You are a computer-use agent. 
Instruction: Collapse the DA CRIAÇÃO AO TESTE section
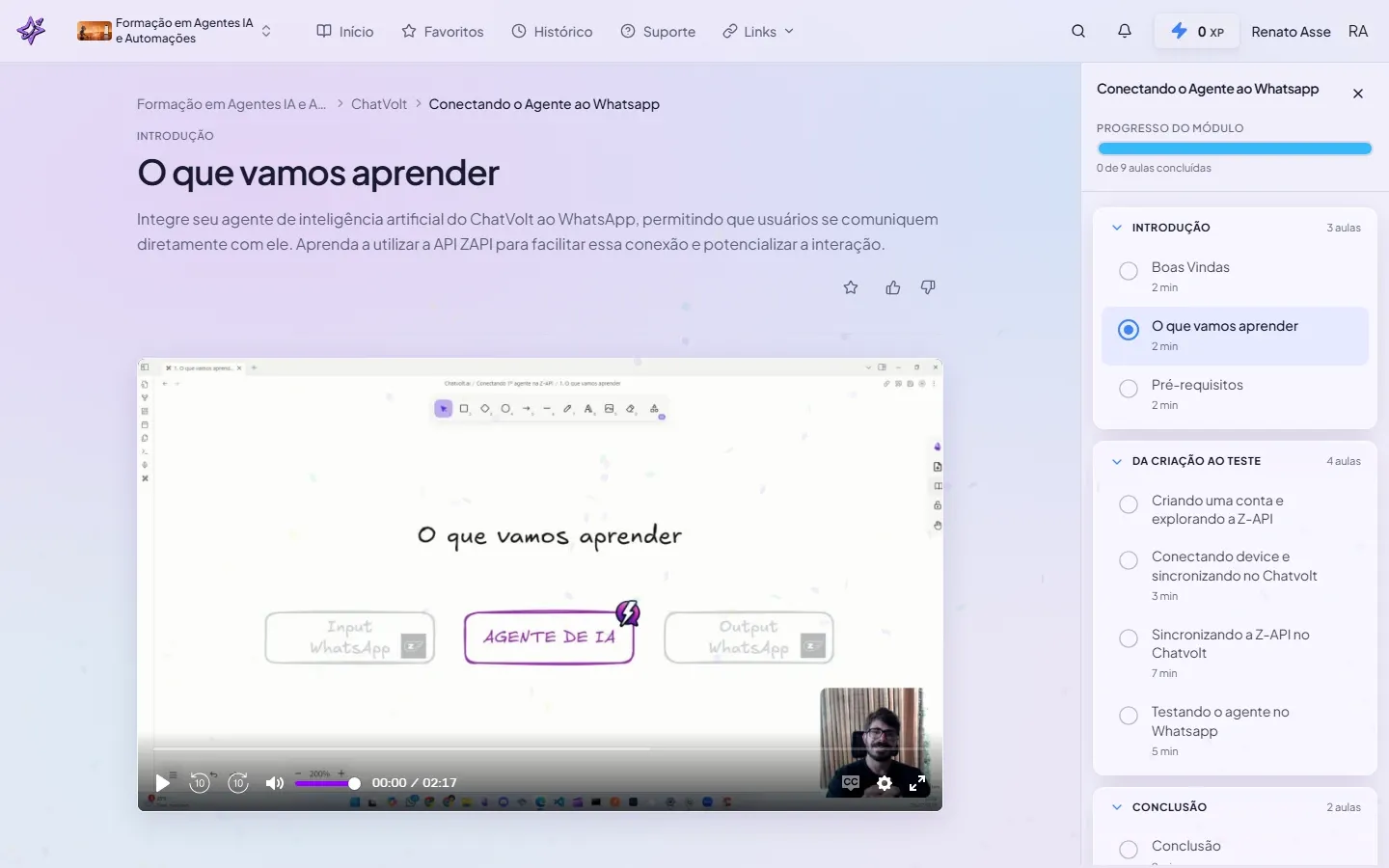1235,461
